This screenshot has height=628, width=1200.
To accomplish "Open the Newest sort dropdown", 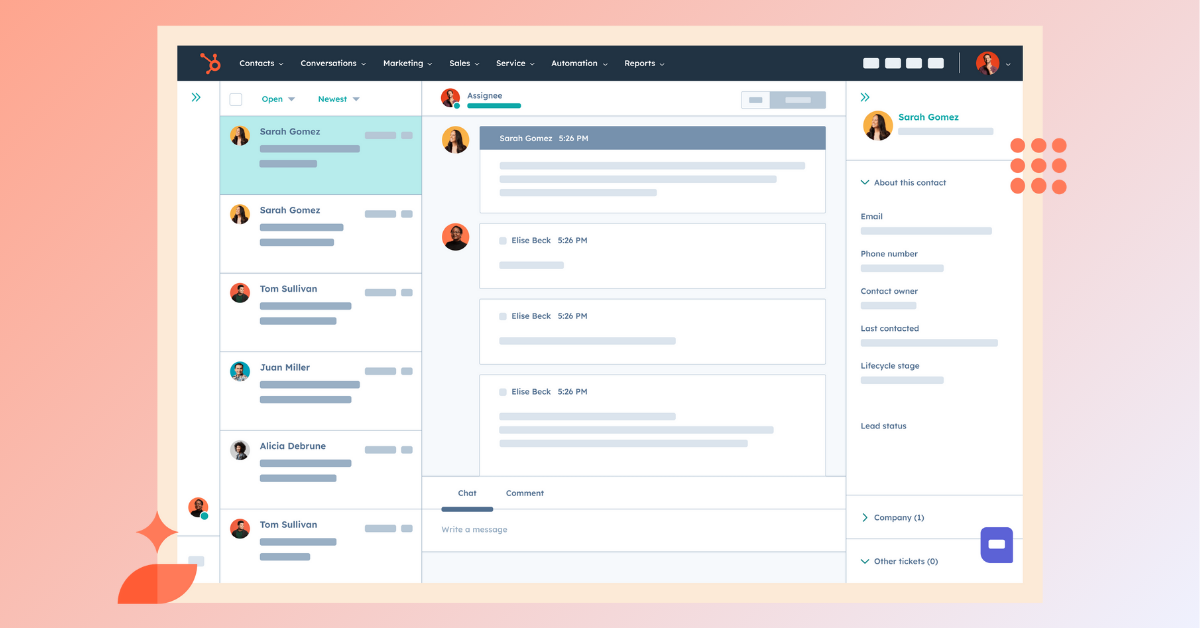I will point(338,99).
